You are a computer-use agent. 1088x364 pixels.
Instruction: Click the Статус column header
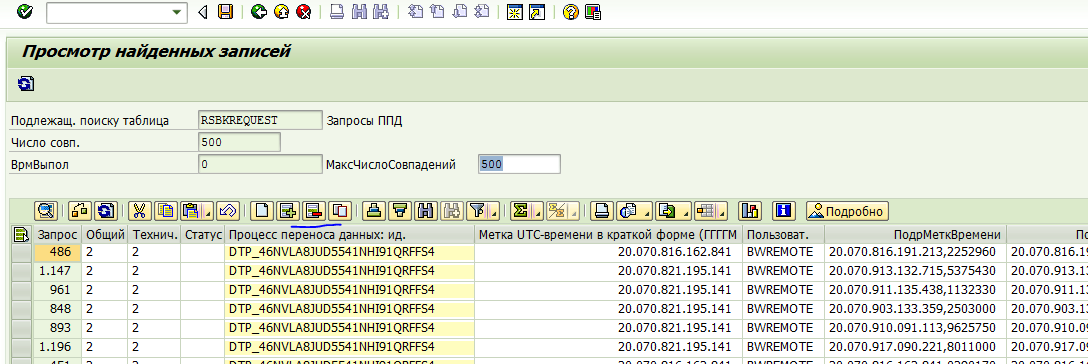coord(203,234)
